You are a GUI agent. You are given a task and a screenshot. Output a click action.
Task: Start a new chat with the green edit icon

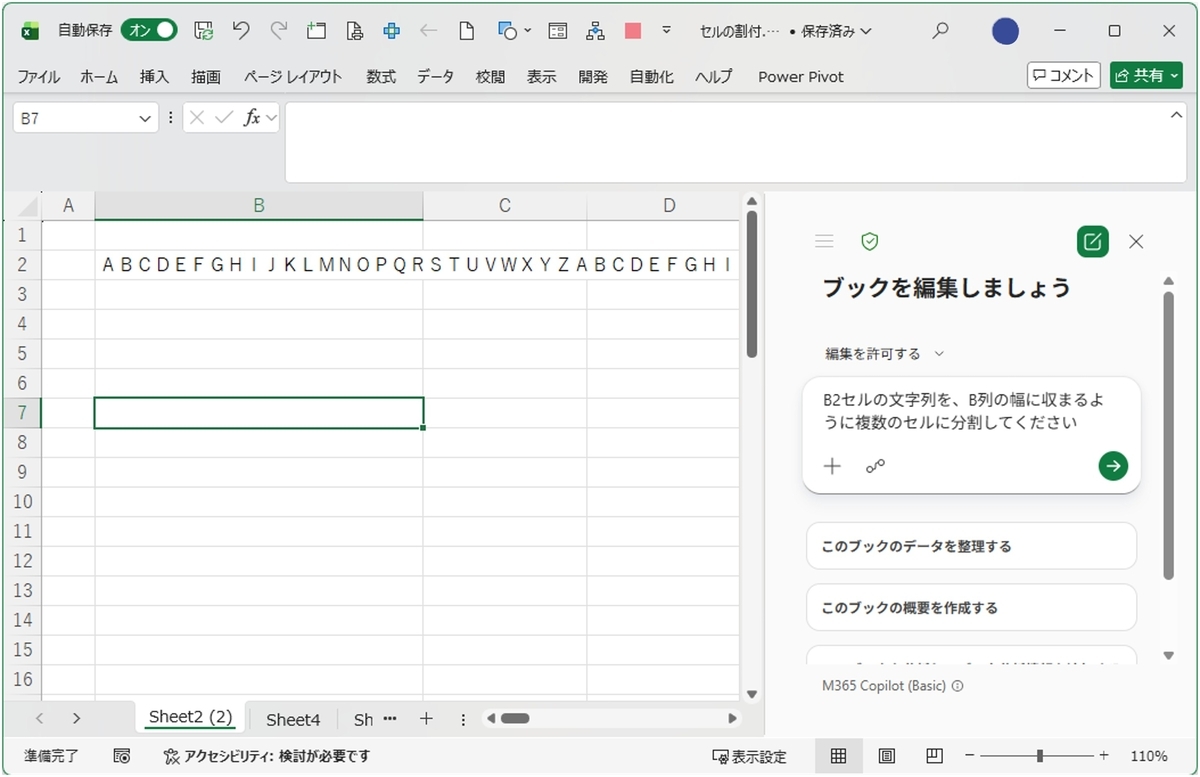coord(1092,241)
